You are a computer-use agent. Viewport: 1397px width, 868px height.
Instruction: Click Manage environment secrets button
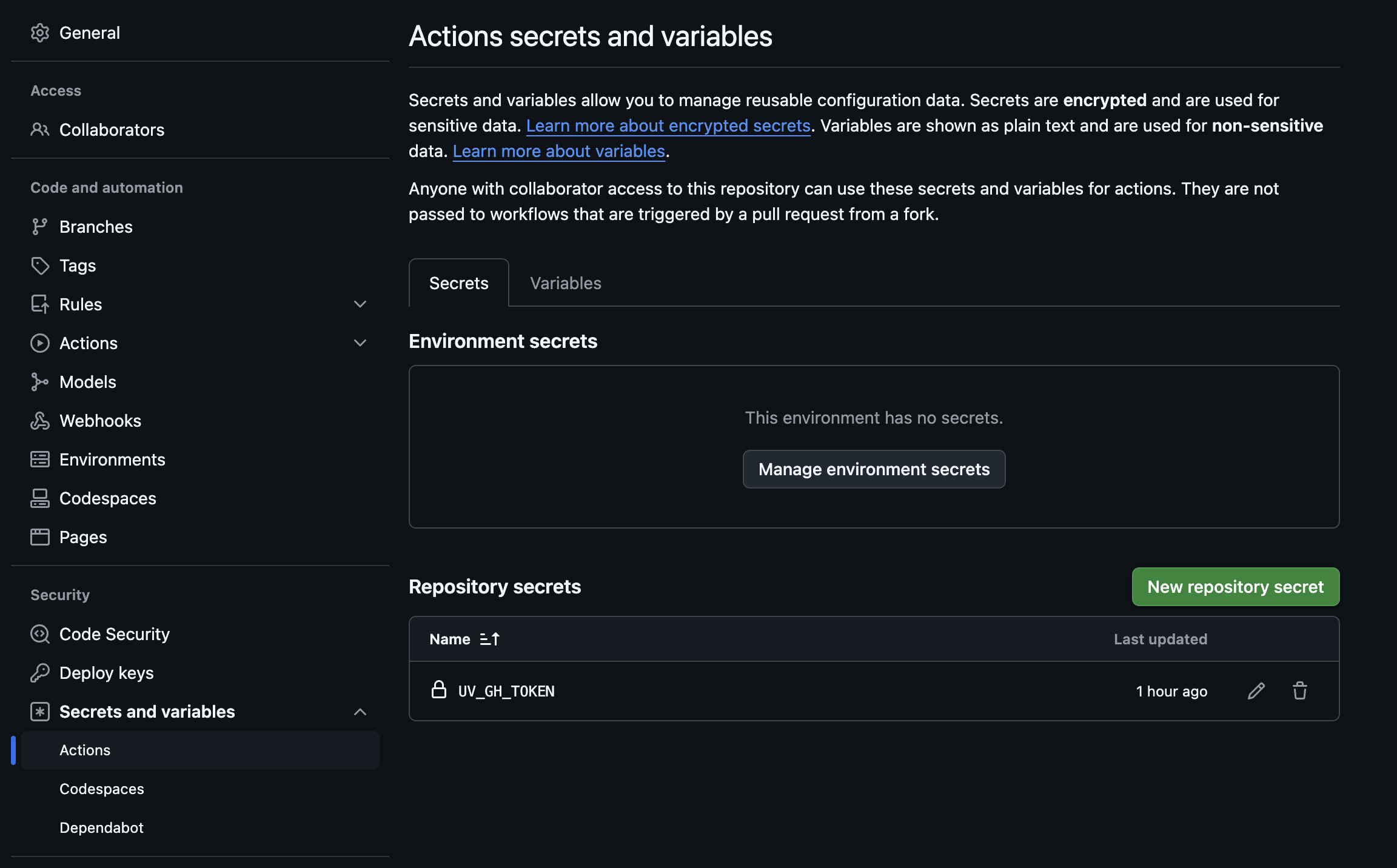pos(874,469)
